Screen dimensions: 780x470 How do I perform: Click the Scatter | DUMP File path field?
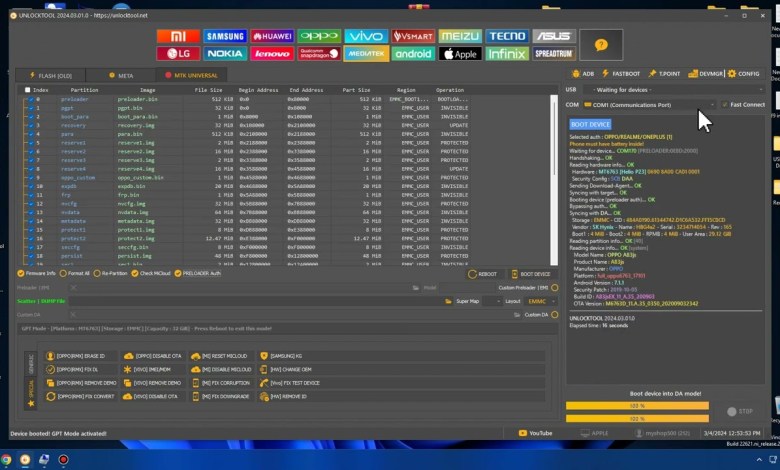click(x=254, y=301)
